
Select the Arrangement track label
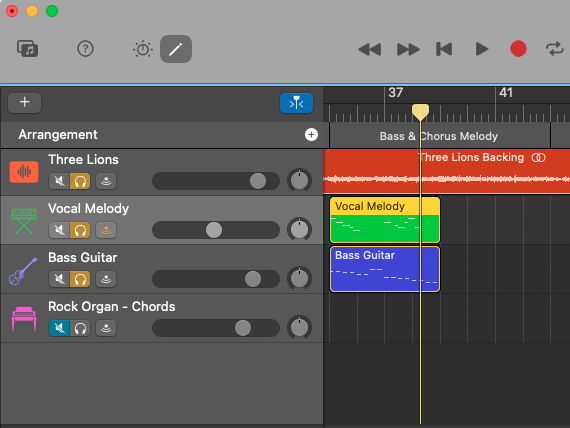click(58, 135)
